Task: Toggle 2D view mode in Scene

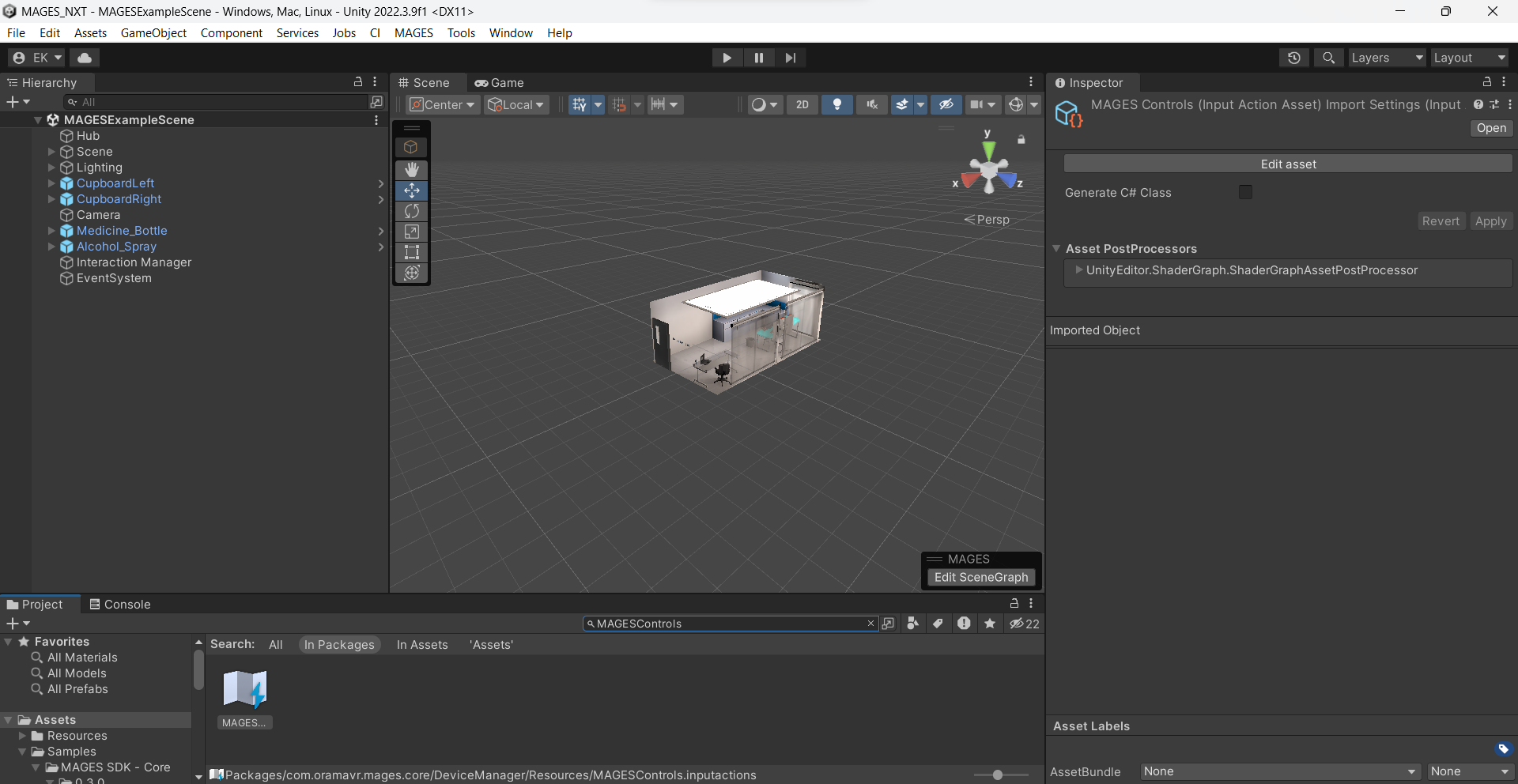Action: click(802, 104)
